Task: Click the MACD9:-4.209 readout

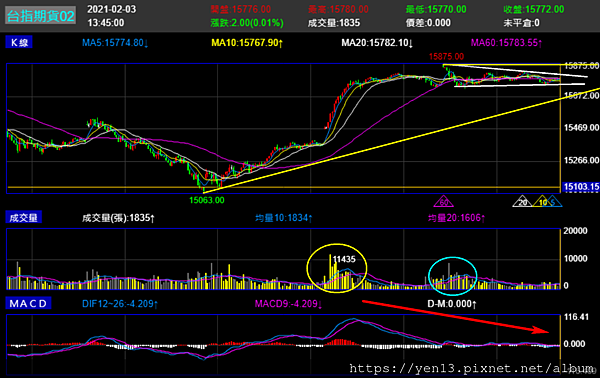Action: (x=289, y=304)
